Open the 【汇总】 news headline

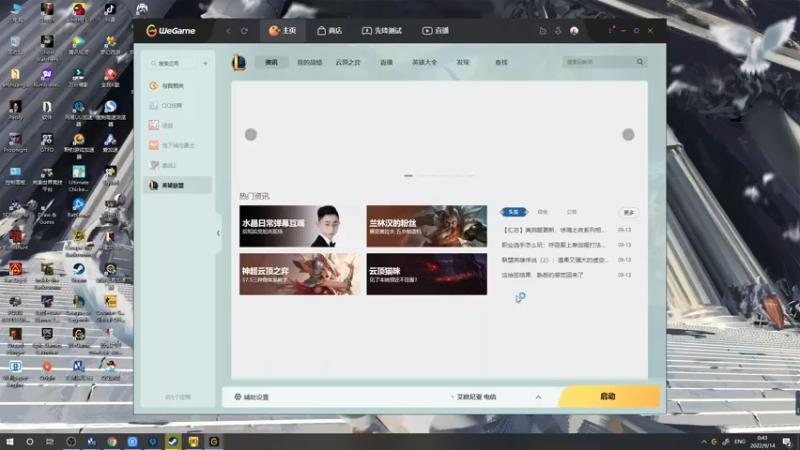[x=554, y=230]
